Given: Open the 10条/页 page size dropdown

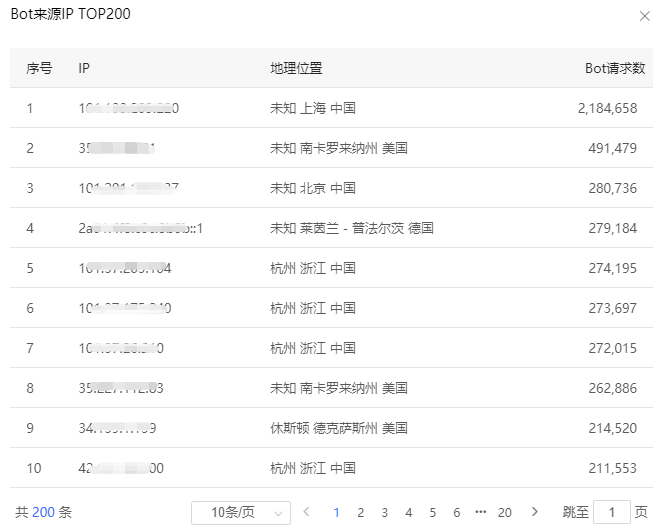Looking at the screenshot, I should click(241, 512).
